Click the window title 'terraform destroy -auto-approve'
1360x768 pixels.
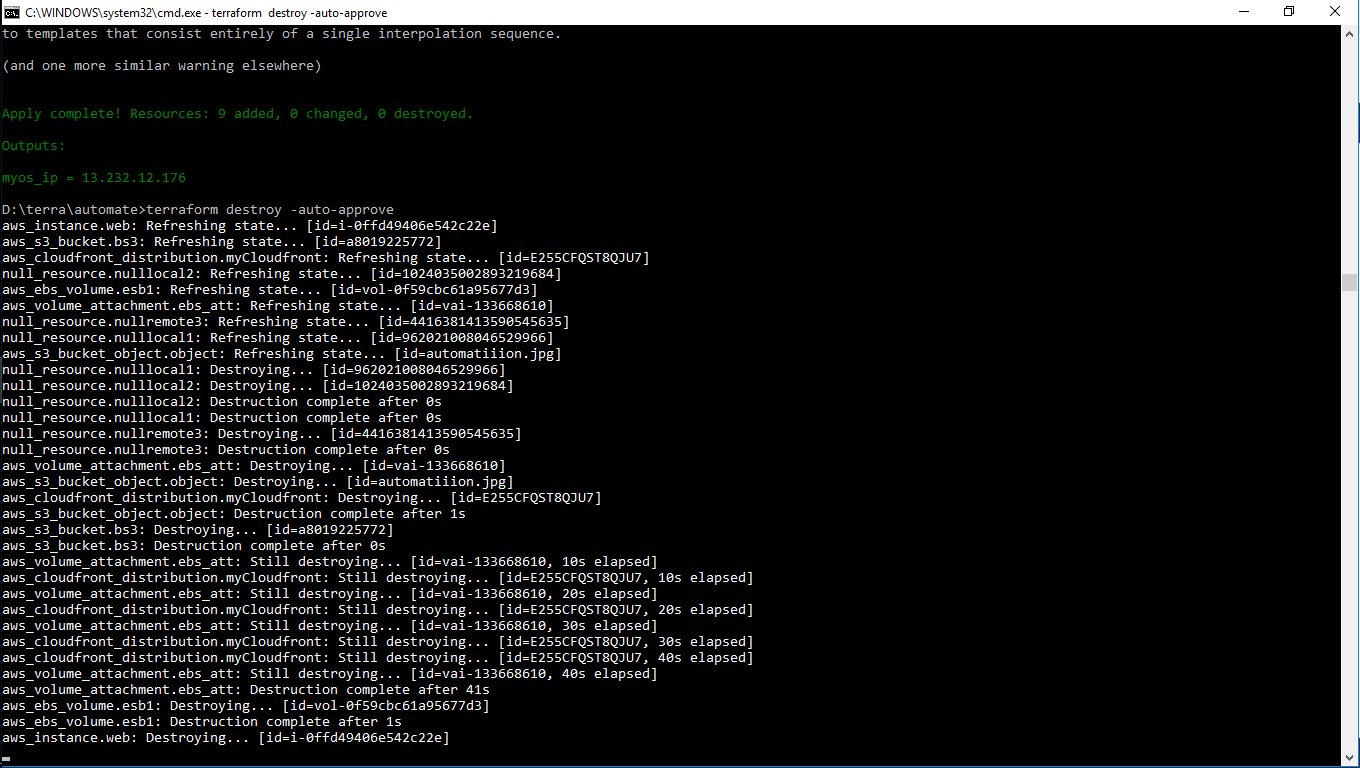click(x=299, y=13)
